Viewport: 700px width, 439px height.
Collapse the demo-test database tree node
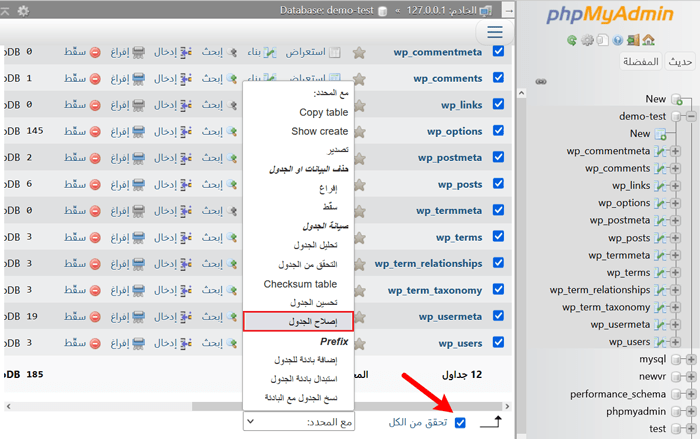point(691,117)
